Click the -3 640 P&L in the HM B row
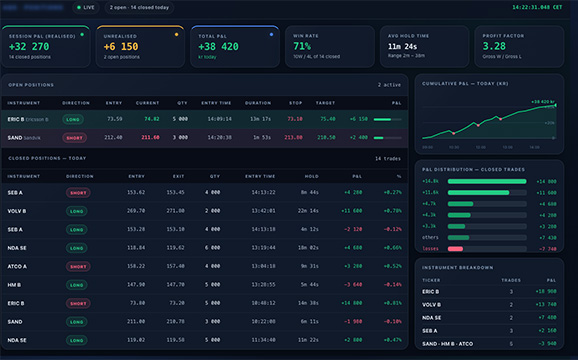 [x=353, y=284]
